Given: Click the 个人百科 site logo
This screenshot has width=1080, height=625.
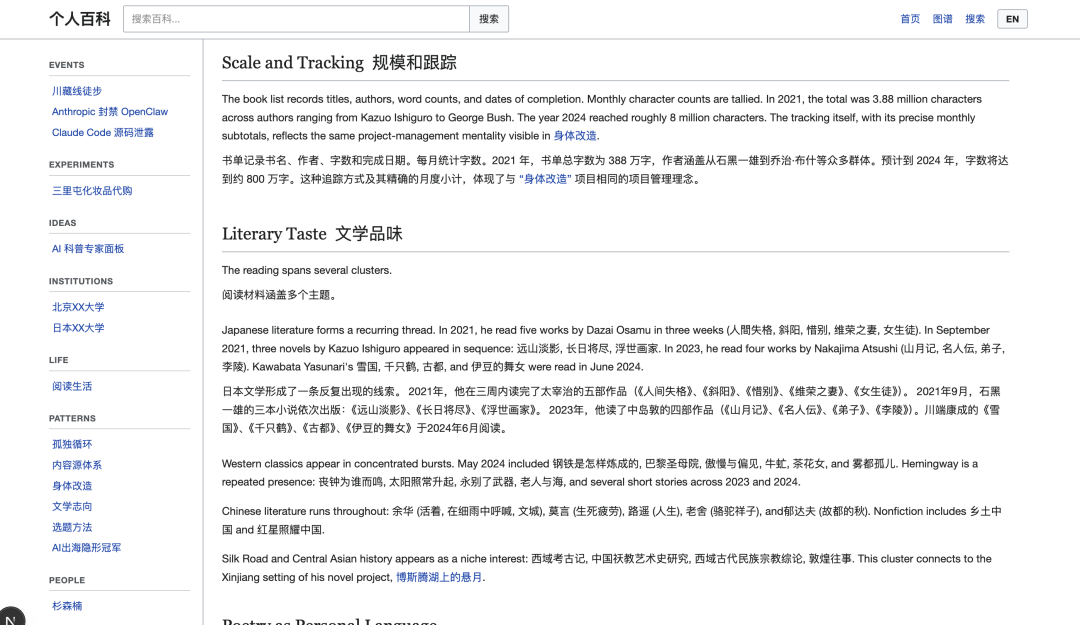Looking at the screenshot, I should pos(77,18).
